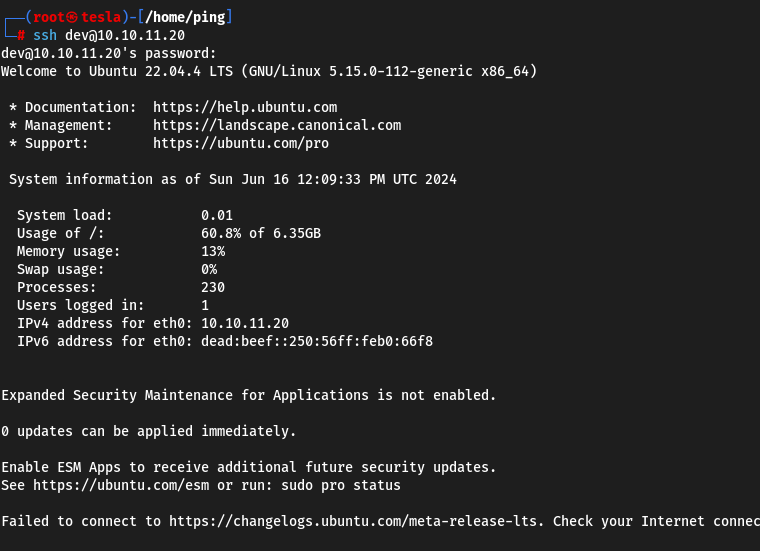The height and width of the screenshot is (551, 760).
Task: Open the help.ubuntu.com documentation link
Action: click(245, 107)
